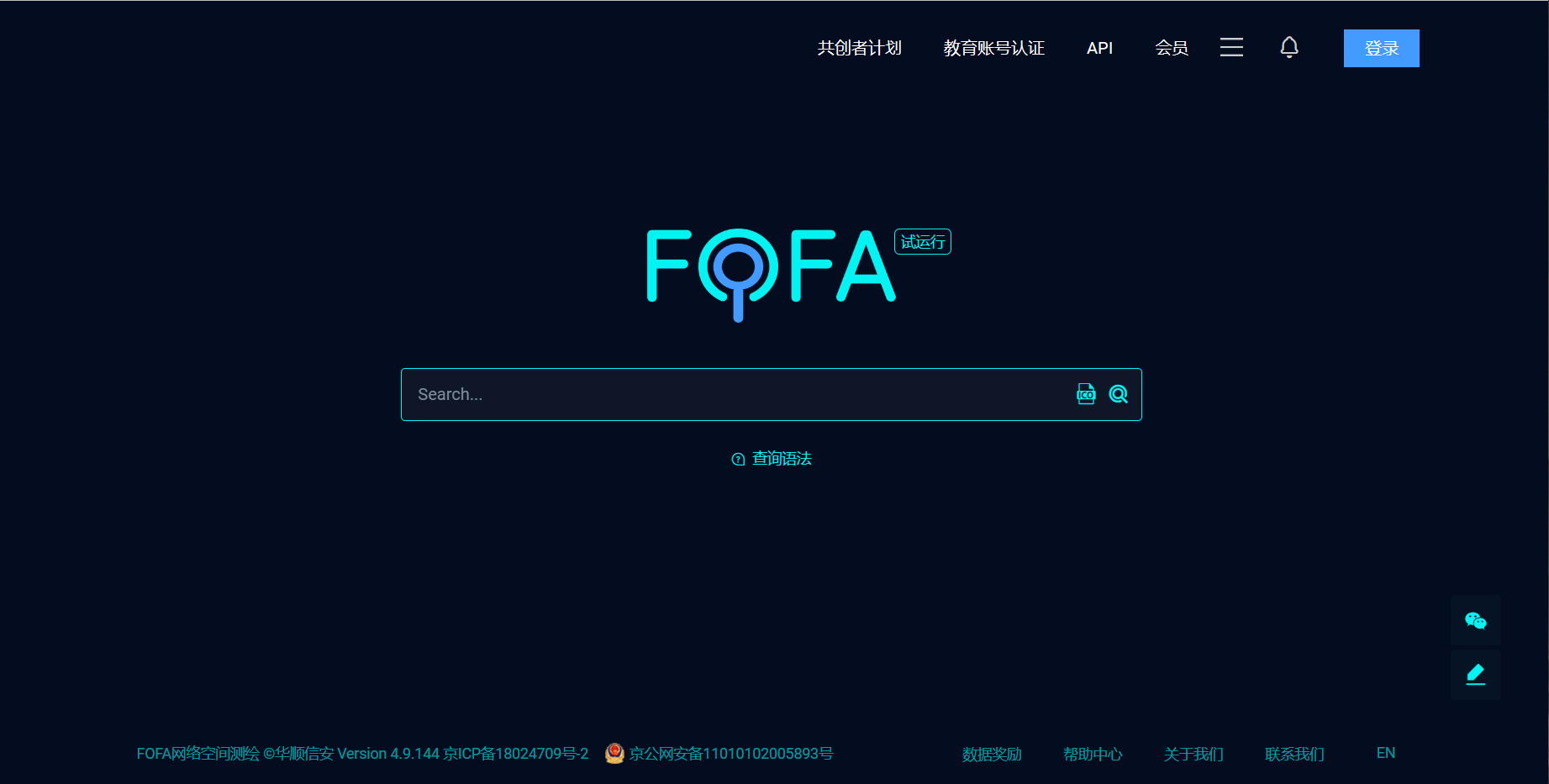Open 数据奖励 footer link
The height and width of the screenshot is (784, 1549).
click(992, 754)
